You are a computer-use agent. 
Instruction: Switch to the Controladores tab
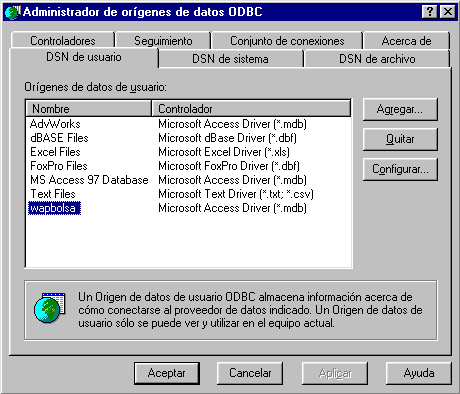pos(63,41)
